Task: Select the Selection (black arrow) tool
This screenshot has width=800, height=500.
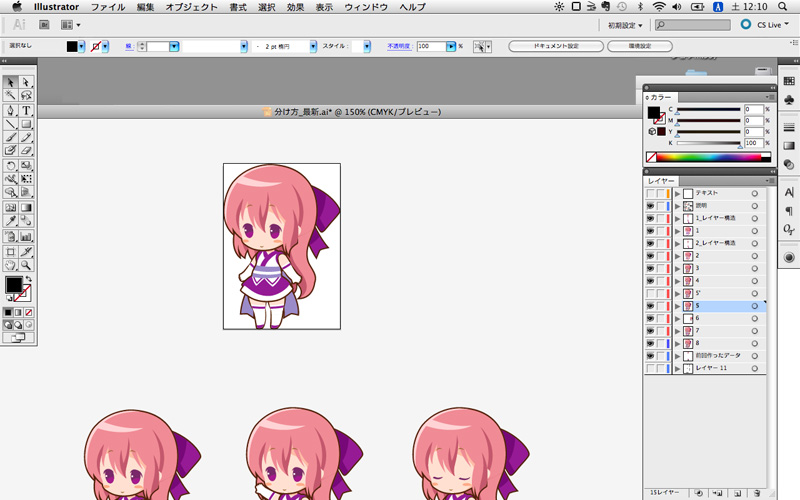Action: point(10,82)
